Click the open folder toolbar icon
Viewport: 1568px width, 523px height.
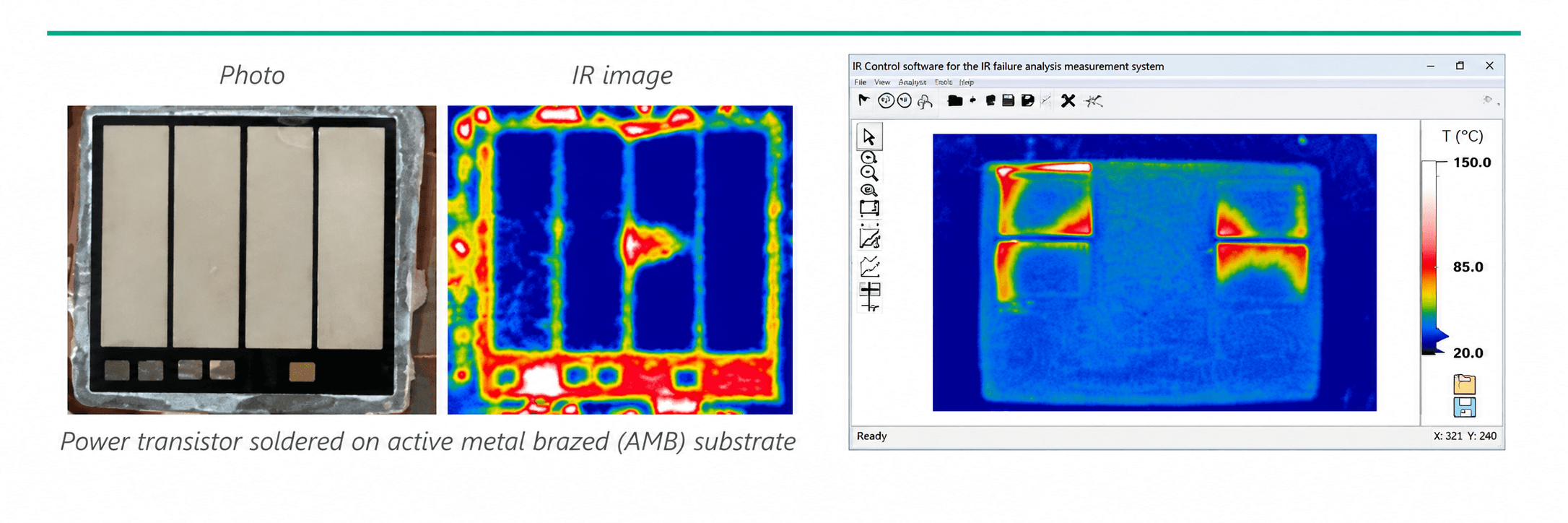[954, 100]
